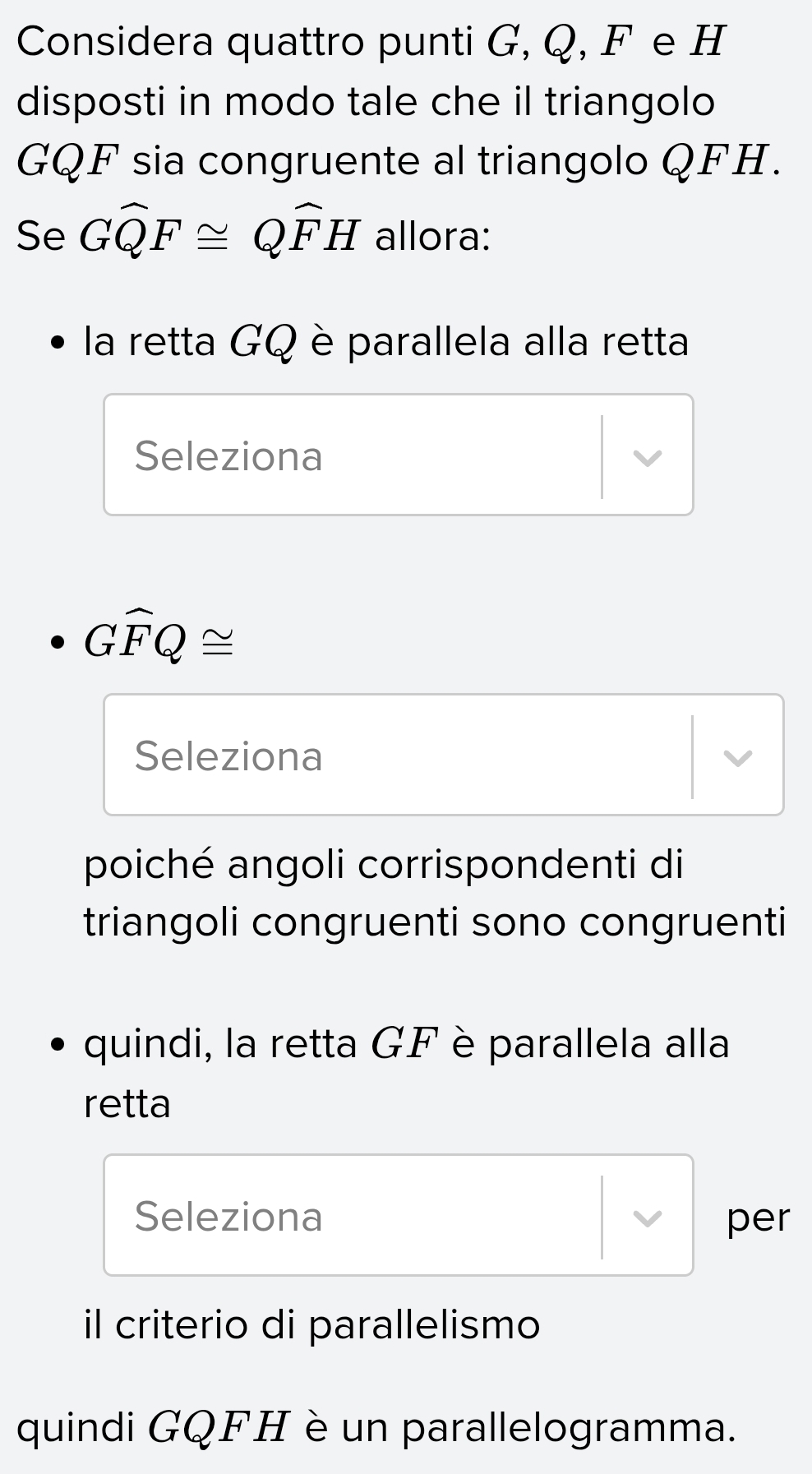
Task: Click the text 'il criterio di parallelismo'
Action: point(312,1324)
